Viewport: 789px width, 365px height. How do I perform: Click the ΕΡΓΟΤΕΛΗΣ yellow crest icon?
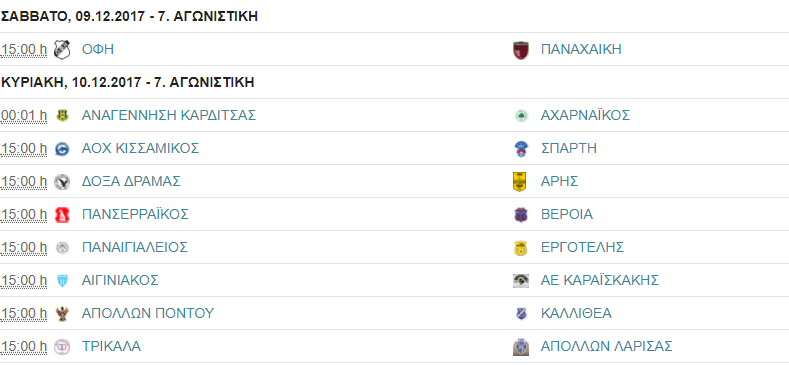pyautogui.click(x=520, y=248)
